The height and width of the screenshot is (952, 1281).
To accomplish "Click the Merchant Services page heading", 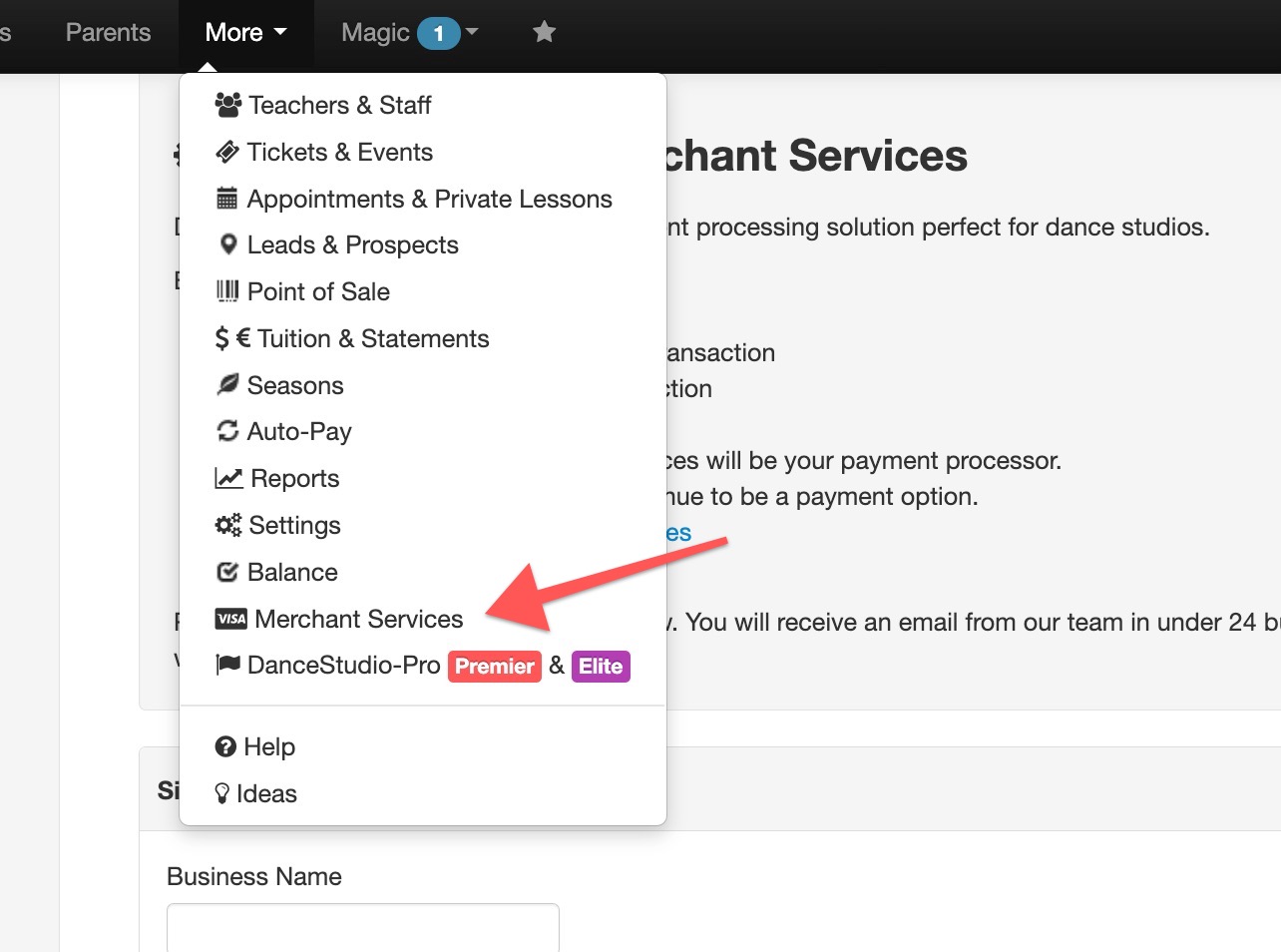I will pyautogui.click(x=816, y=156).
